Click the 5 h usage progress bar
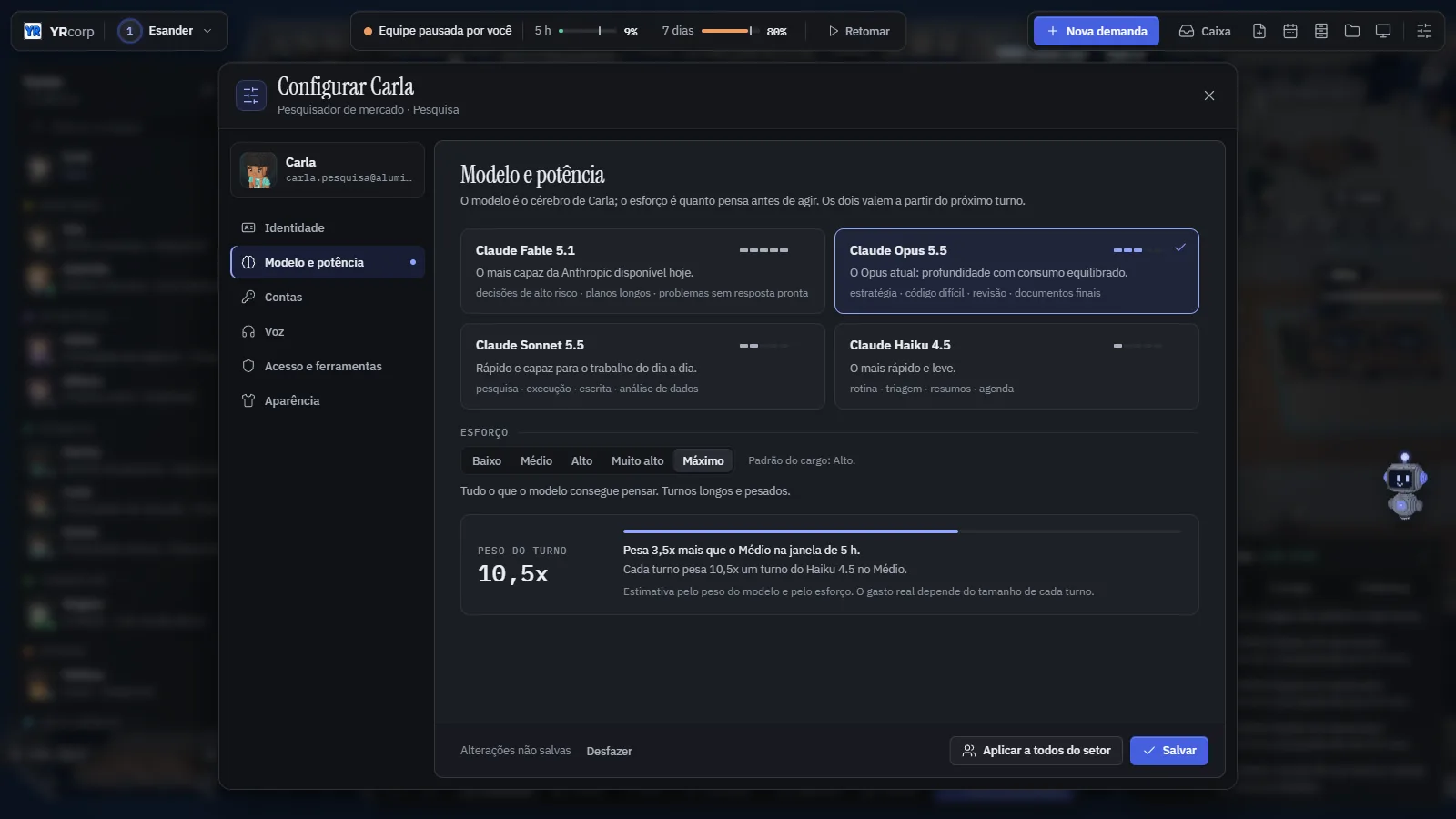The image size is (1456, 819). 587,31
